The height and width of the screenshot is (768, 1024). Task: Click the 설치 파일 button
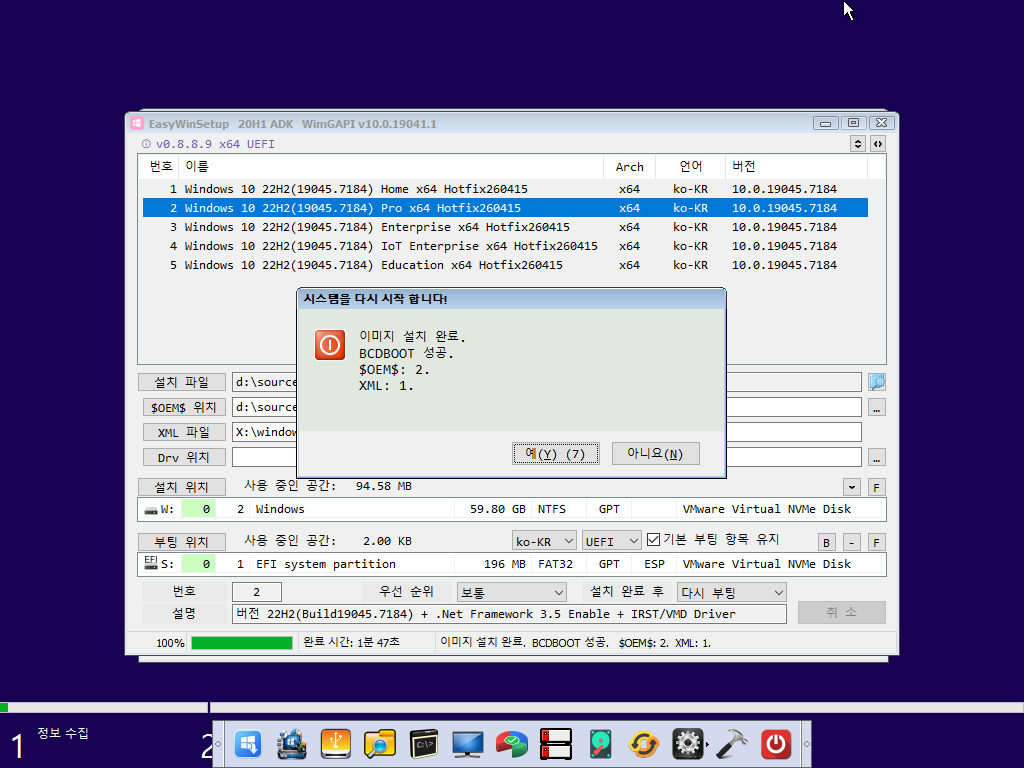(x=182, y=381)
